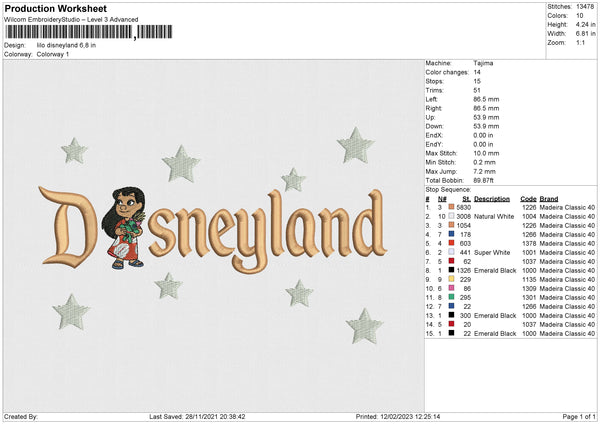
Task: Click the width value '6.81 in'
Action: (x=585, y=34)
